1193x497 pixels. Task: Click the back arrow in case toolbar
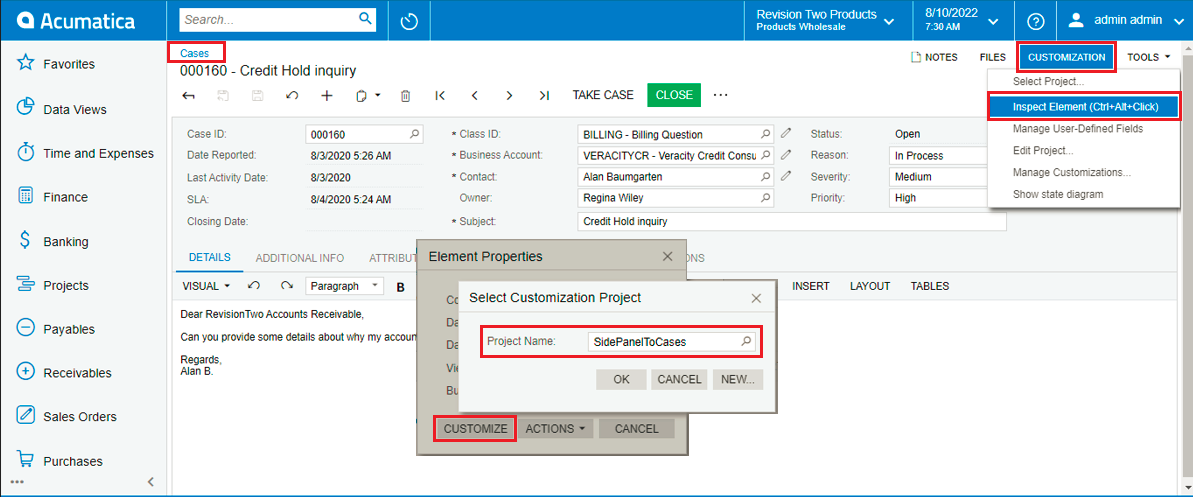pos(189,95)
